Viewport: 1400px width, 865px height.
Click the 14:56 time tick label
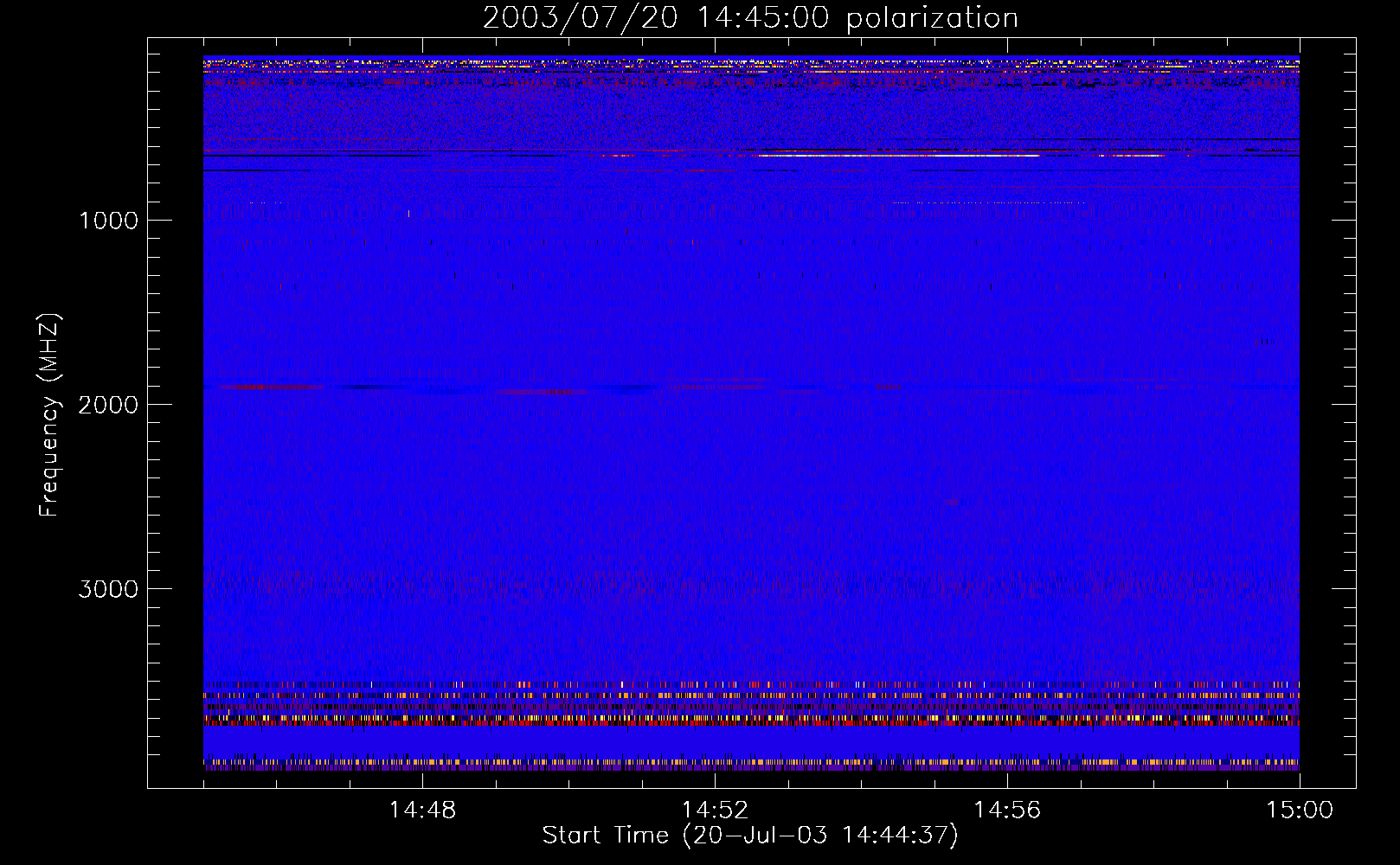(x=1007, y=811)
